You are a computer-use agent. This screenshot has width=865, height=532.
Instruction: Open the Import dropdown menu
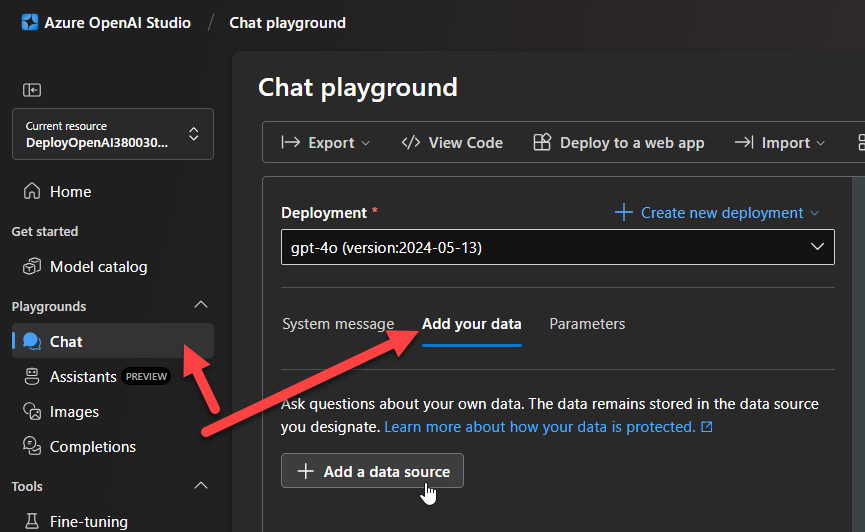780,142
